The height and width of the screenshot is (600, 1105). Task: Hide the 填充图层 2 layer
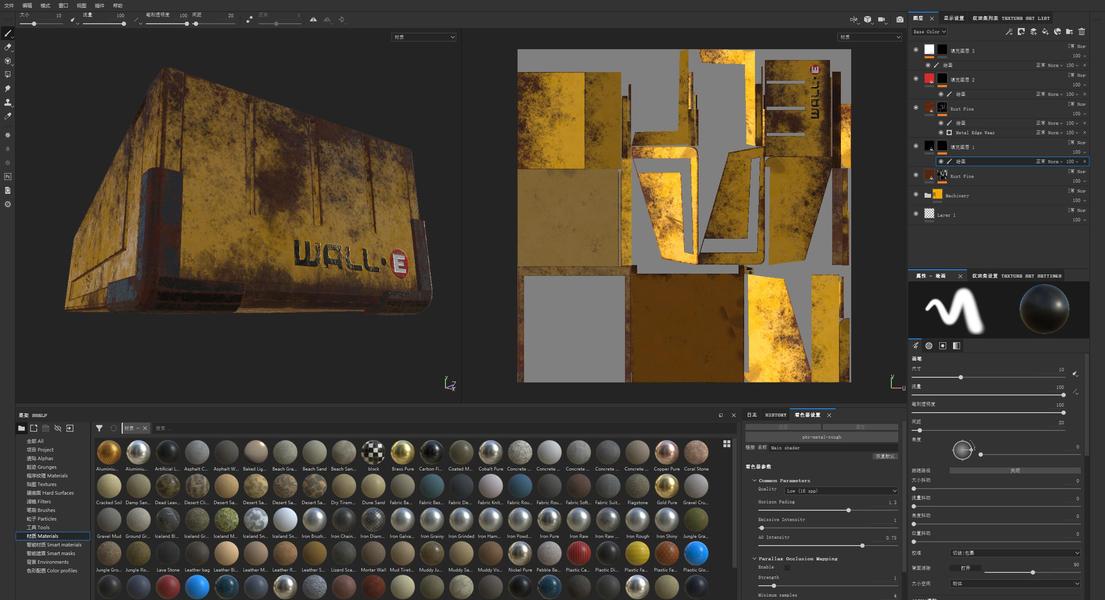[x=916, y=79]
